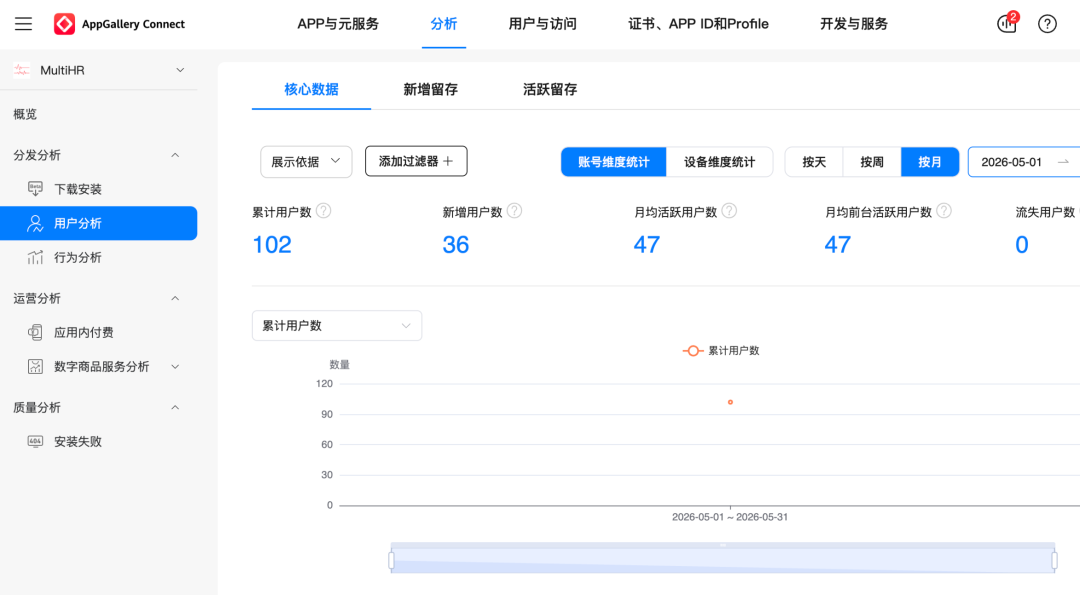The image size is (1080, 595).
Task: Click the 流失用户数 value 0
Action: pyautogui.click(x=1021, y=244)
